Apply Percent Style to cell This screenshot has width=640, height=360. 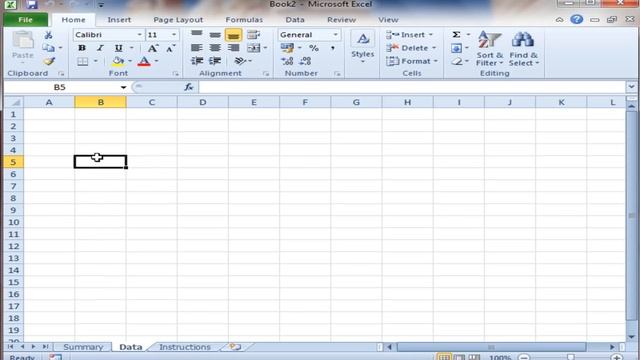point(313,48)
